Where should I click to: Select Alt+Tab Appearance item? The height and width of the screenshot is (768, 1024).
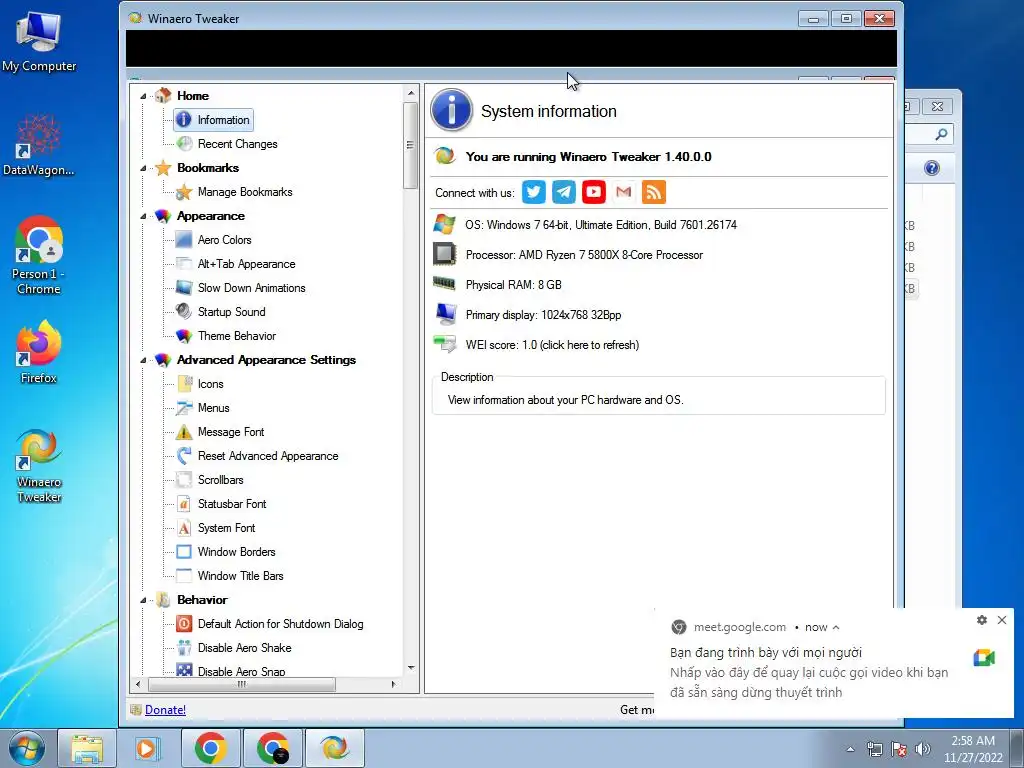(x=246, y=264)
